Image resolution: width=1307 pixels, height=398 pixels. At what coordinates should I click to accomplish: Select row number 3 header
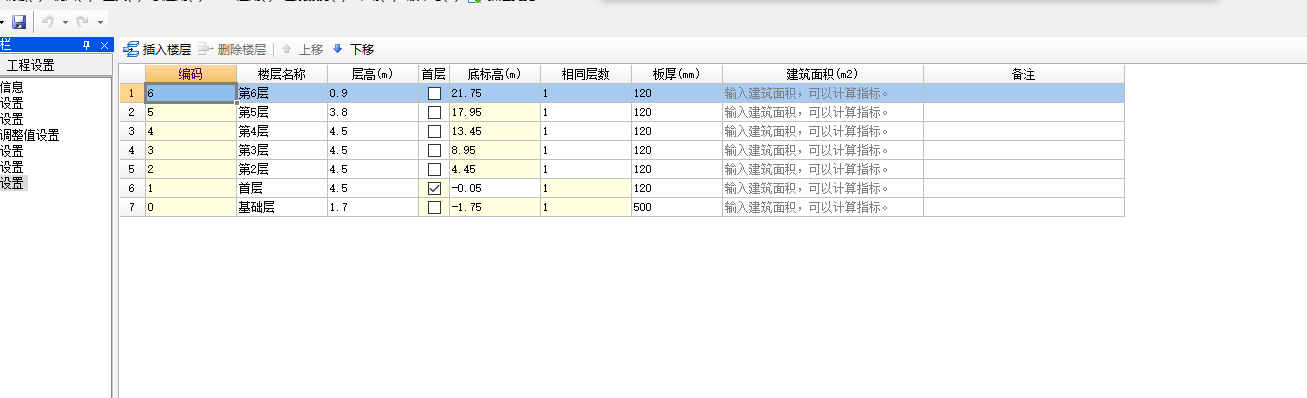132,131
